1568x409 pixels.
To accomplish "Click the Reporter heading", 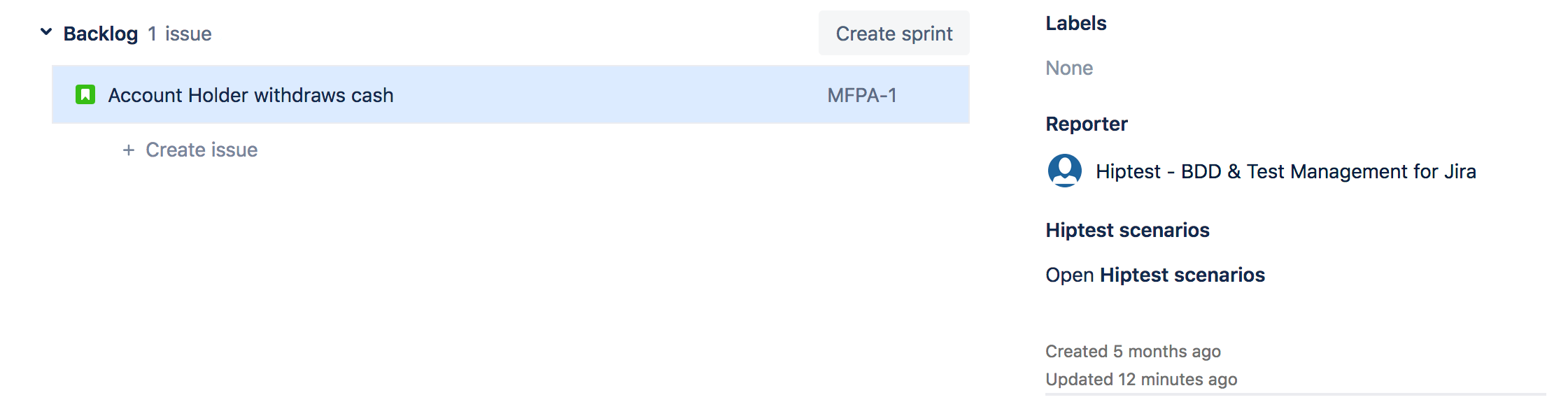I will [1087, 124].
